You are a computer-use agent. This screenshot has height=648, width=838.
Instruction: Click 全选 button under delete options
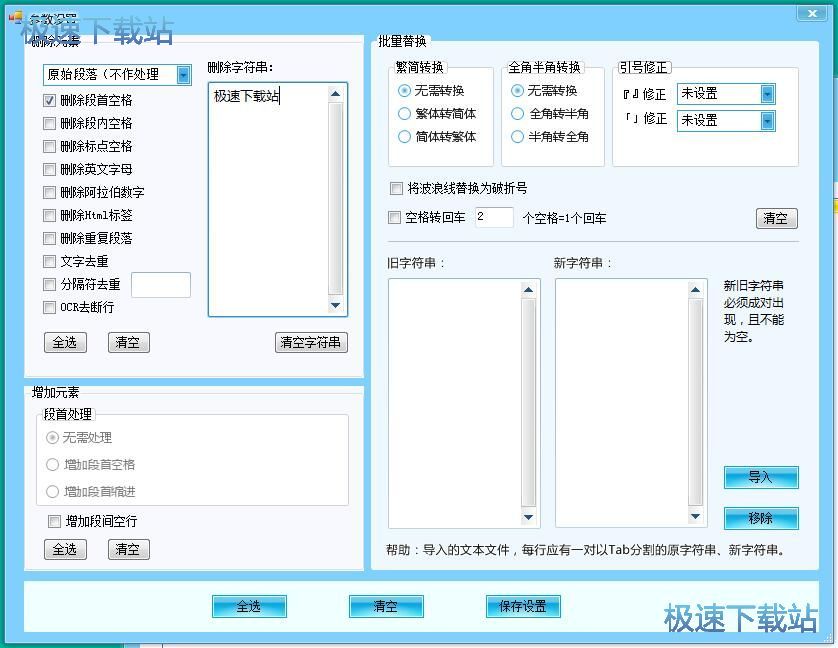coord(65,342)
